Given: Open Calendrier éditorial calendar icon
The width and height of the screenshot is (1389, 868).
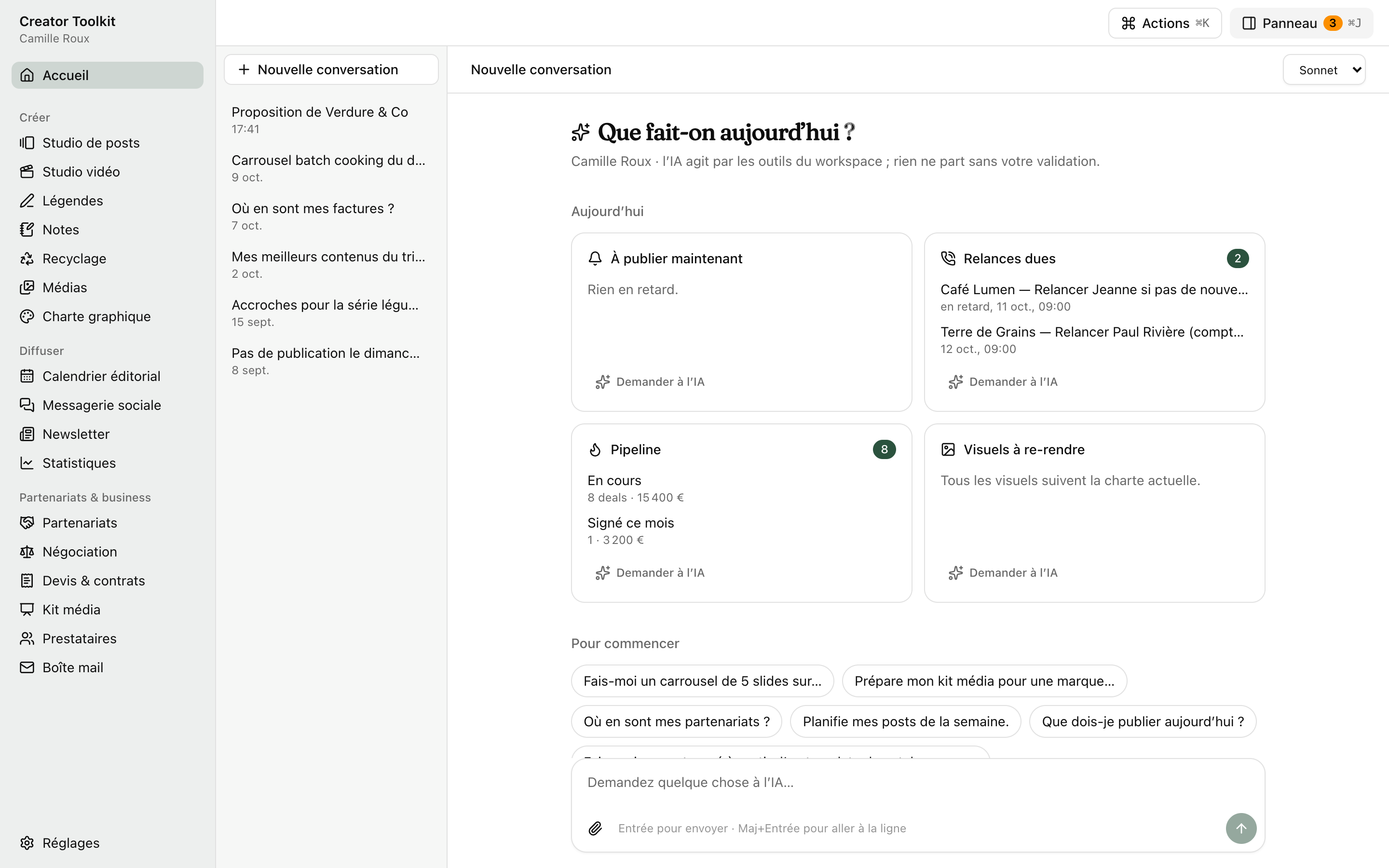Looking at the screenshot, I should tap(27, 376).
